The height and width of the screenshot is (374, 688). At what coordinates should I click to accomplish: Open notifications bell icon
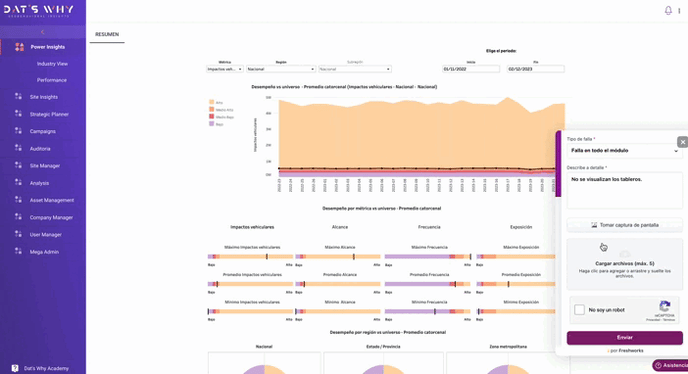pyautogui.click(x=668, y=11)
